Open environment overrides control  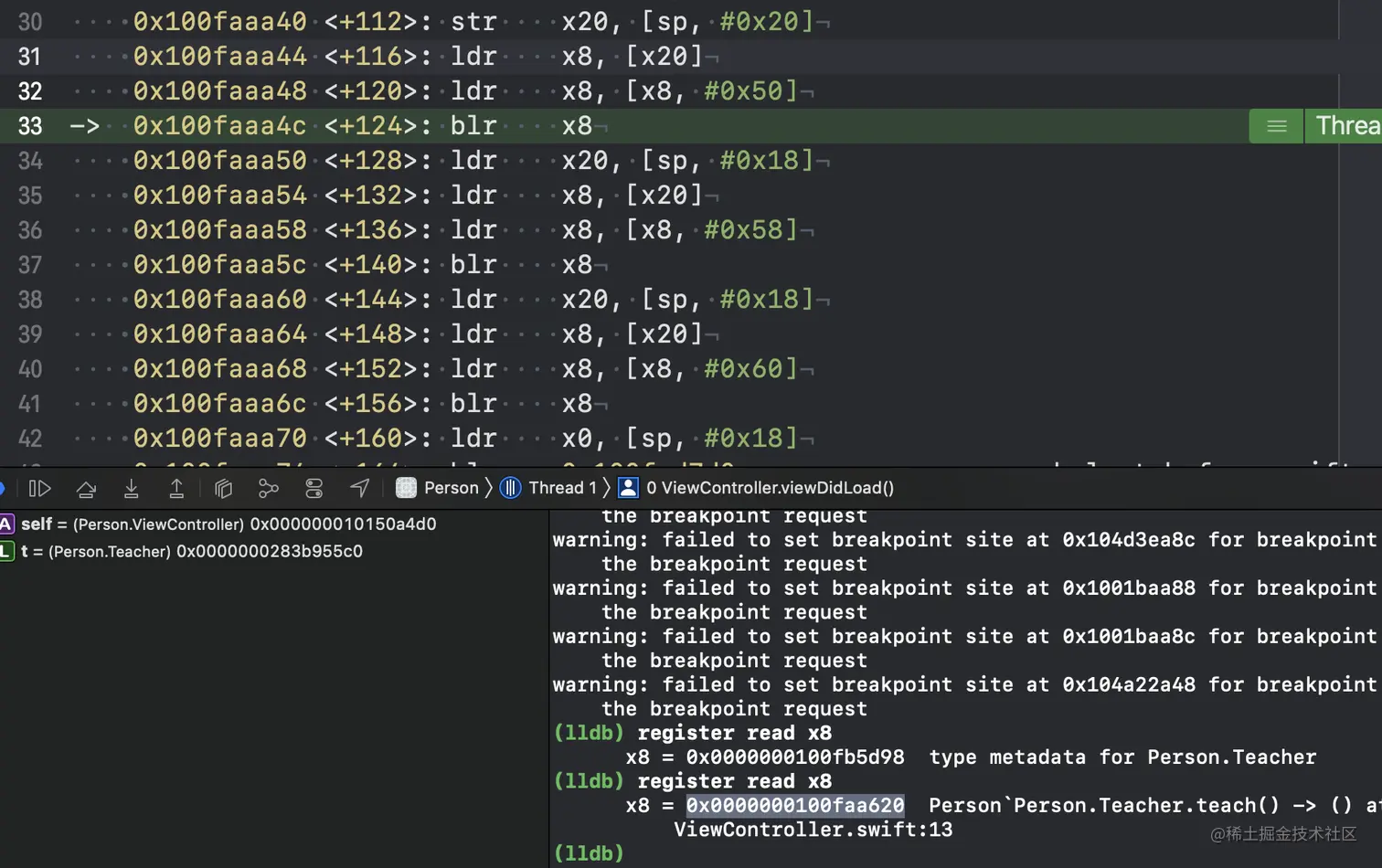[x=314, y=489]
